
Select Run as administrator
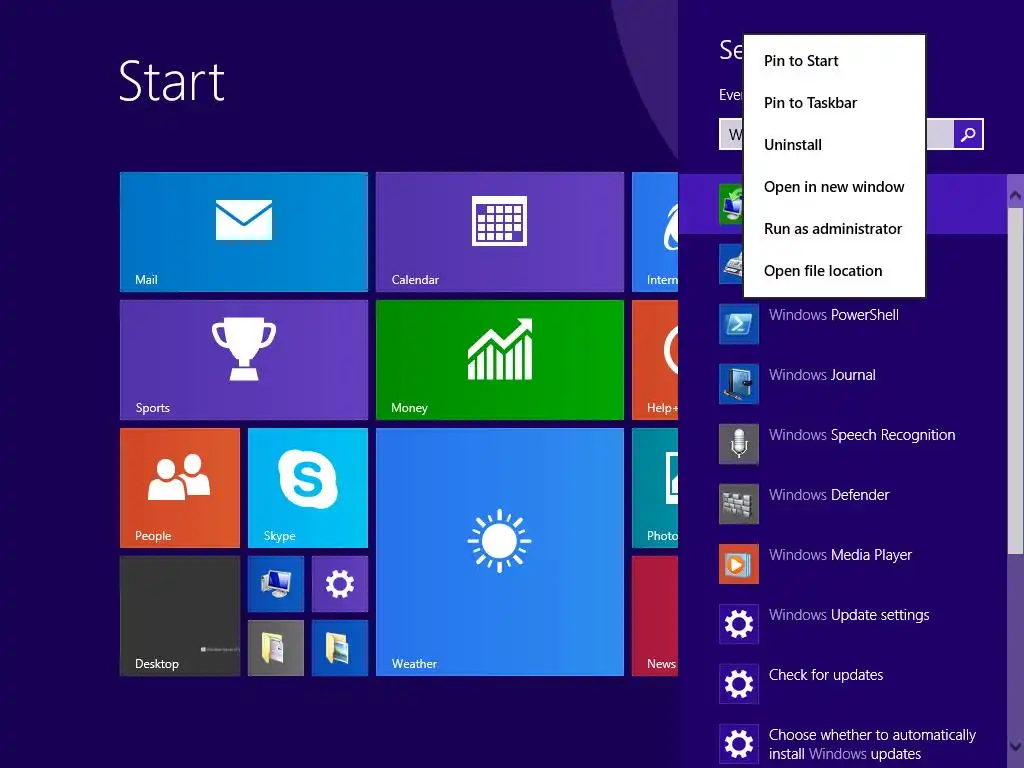click(835, 229)
